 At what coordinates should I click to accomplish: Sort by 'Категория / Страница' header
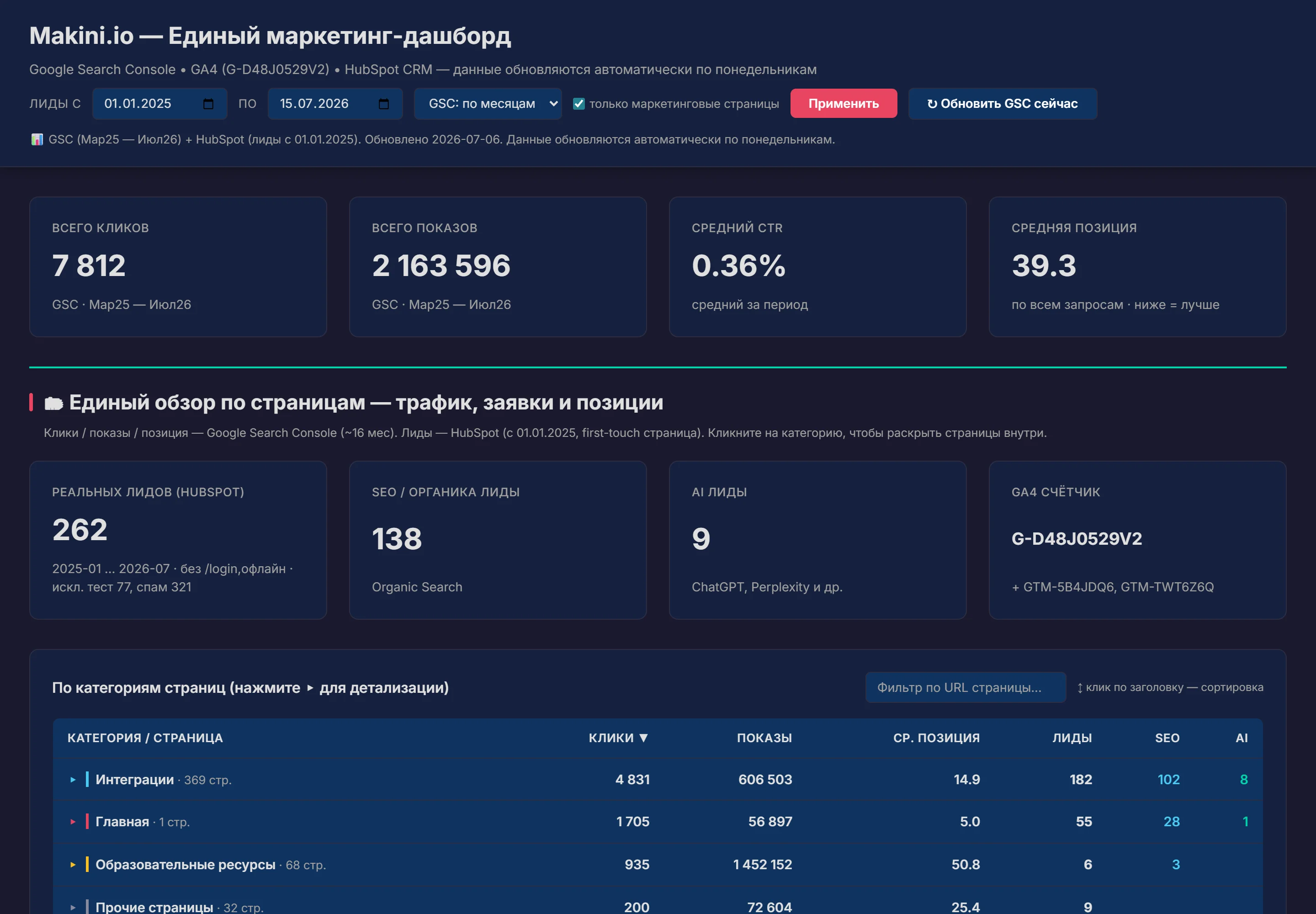pyautogui.click(x=145, y=738)
